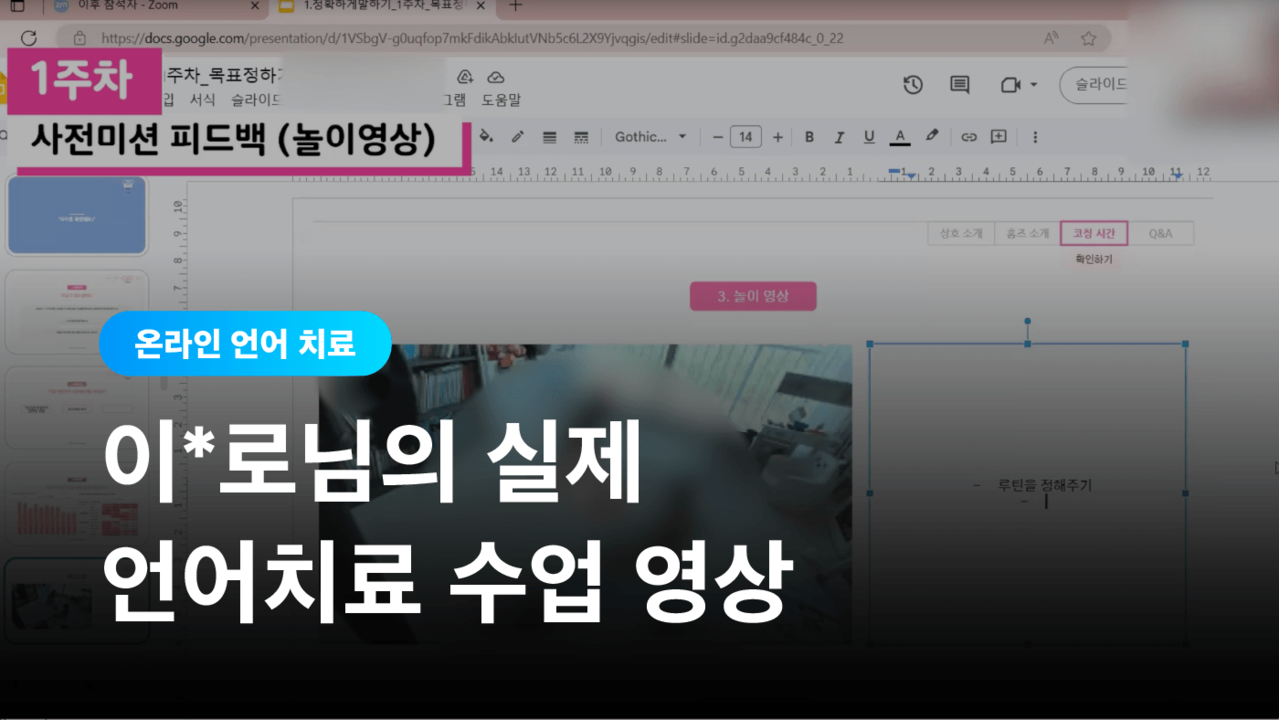View site information lock icon
Screen dimensions: 1279x720
click(79, 38)
